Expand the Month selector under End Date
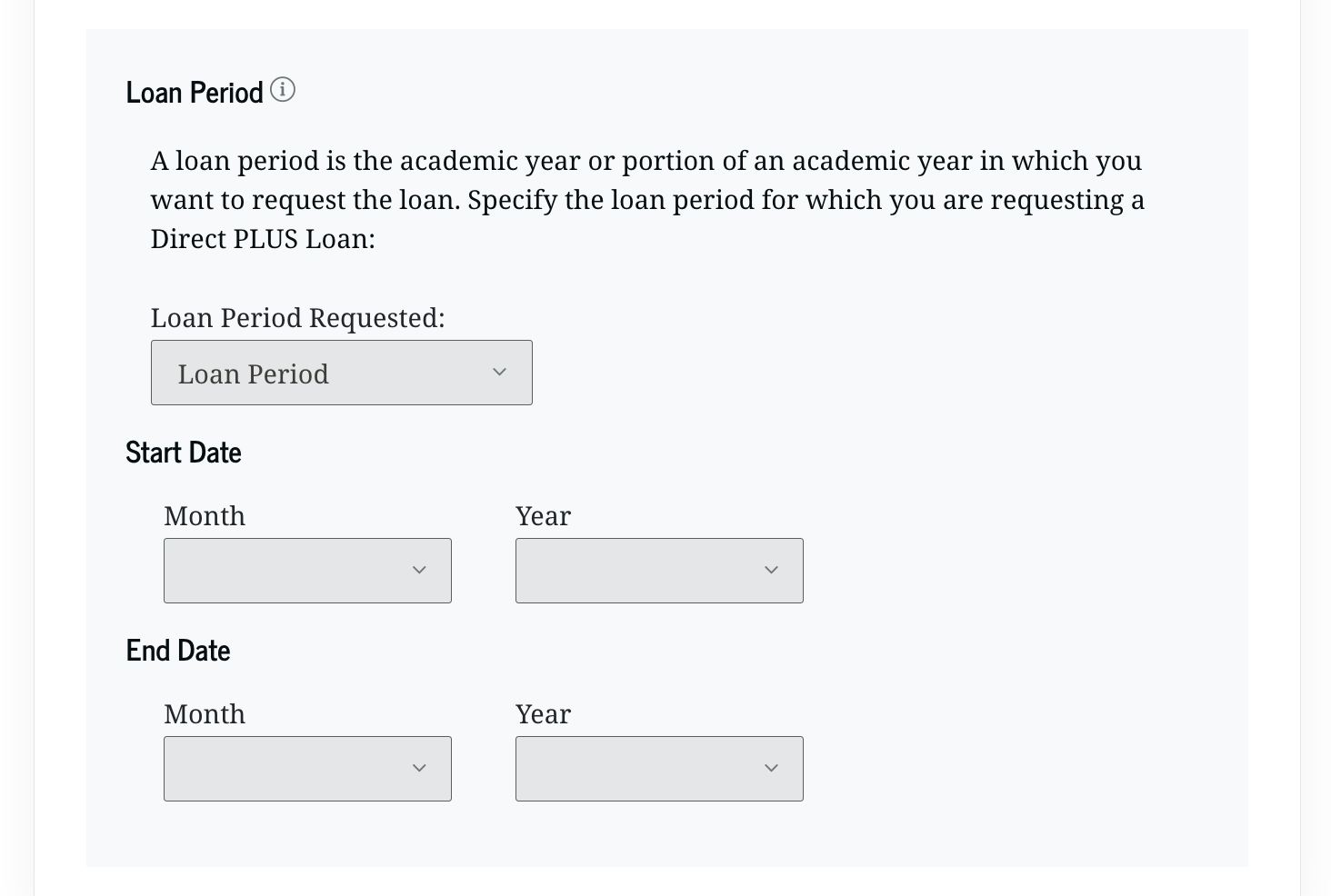The image size is (1331, 896). point(307,768)
